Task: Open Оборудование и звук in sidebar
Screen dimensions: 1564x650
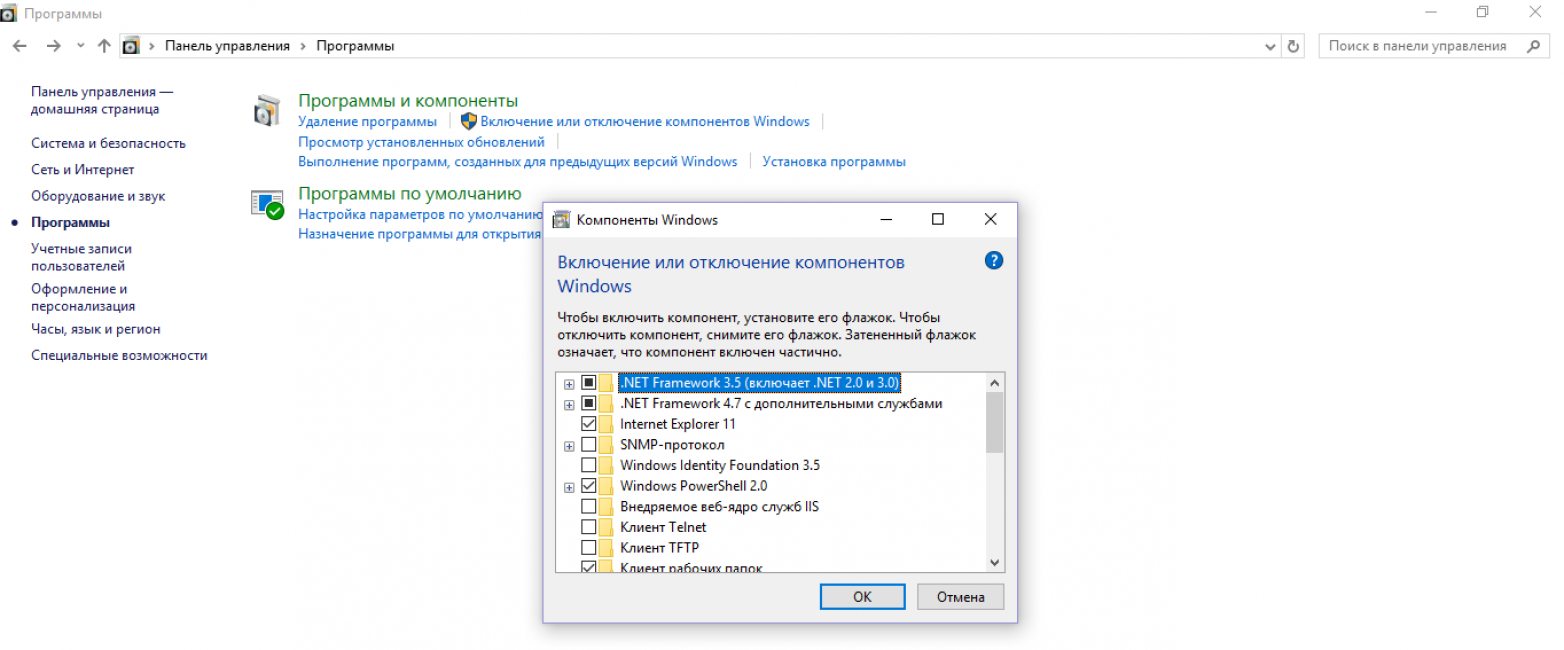Action: click(98, 196)
